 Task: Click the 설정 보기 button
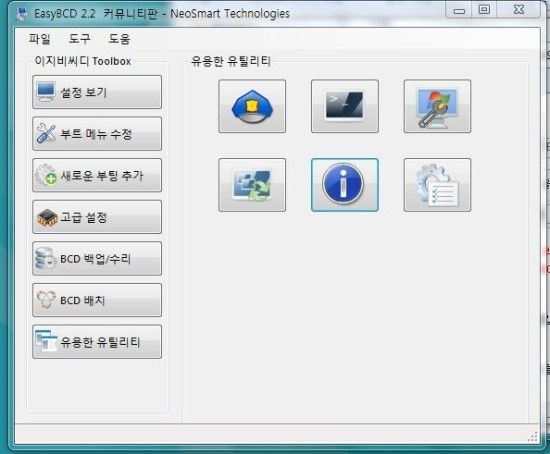pyautogui.click(x=97, y=92)
